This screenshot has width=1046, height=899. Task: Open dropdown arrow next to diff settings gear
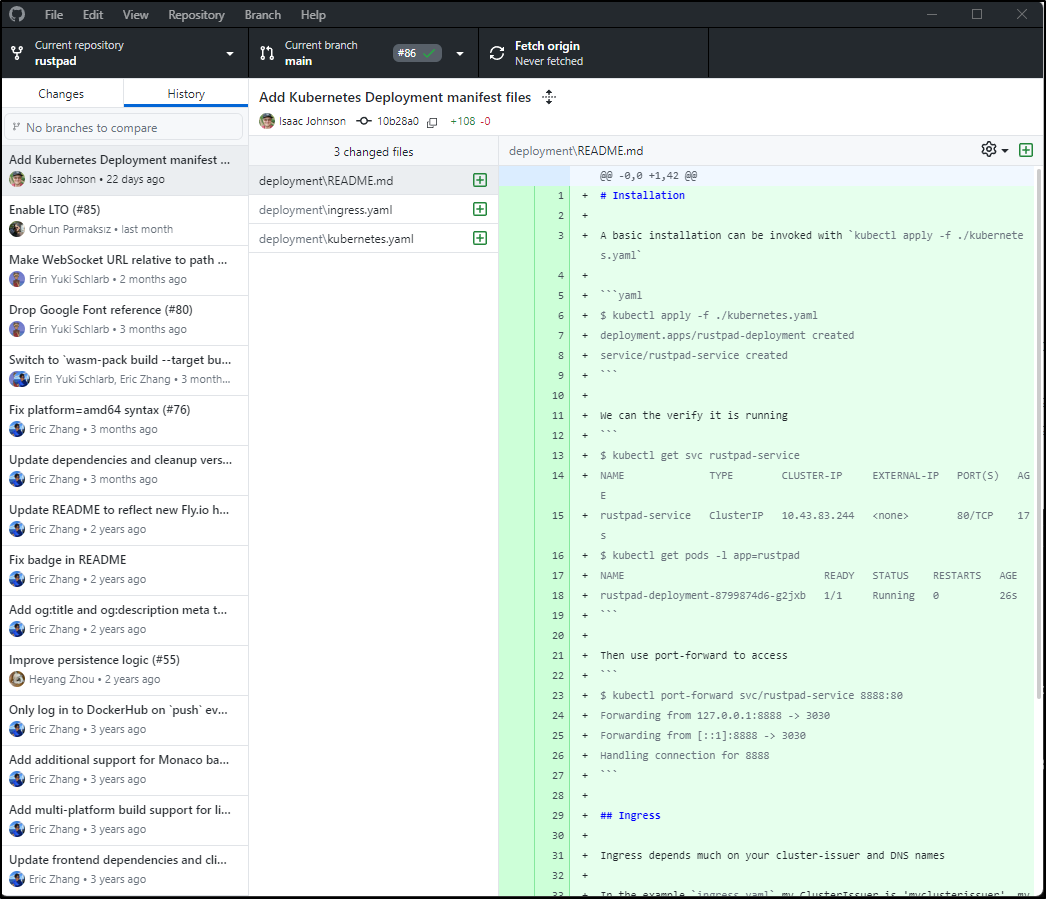[x=1005, y=151]
